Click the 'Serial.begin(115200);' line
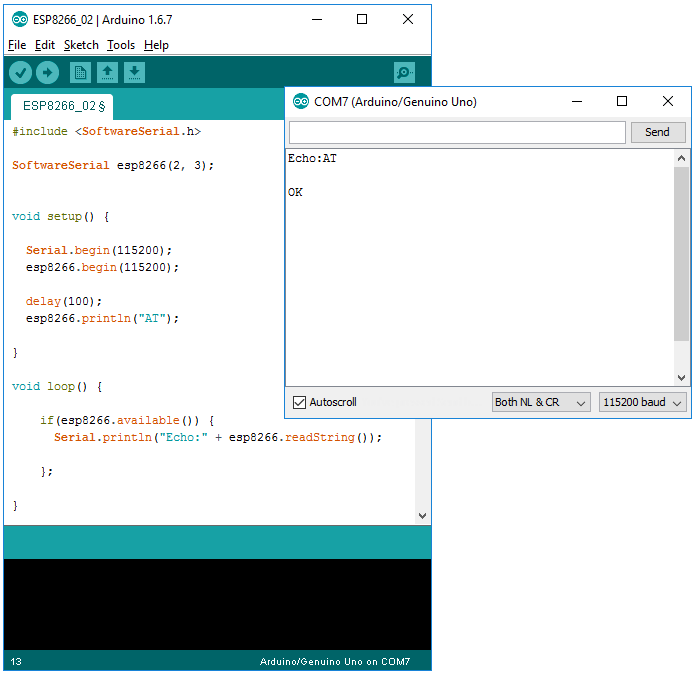This screenshot has width=698, height=675. tap(99, 250)
